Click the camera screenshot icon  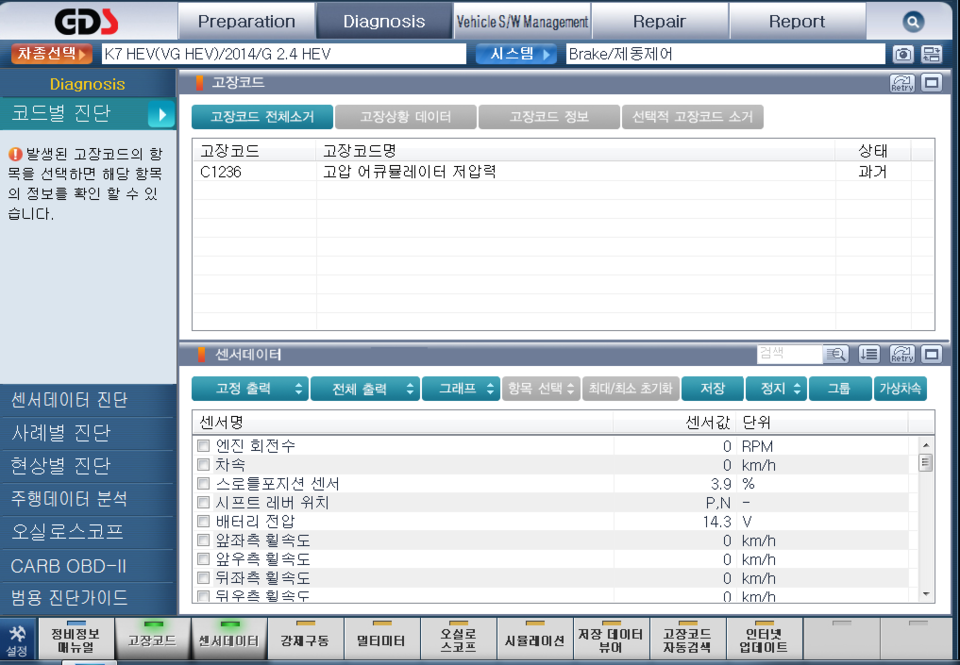pos(902,54)
